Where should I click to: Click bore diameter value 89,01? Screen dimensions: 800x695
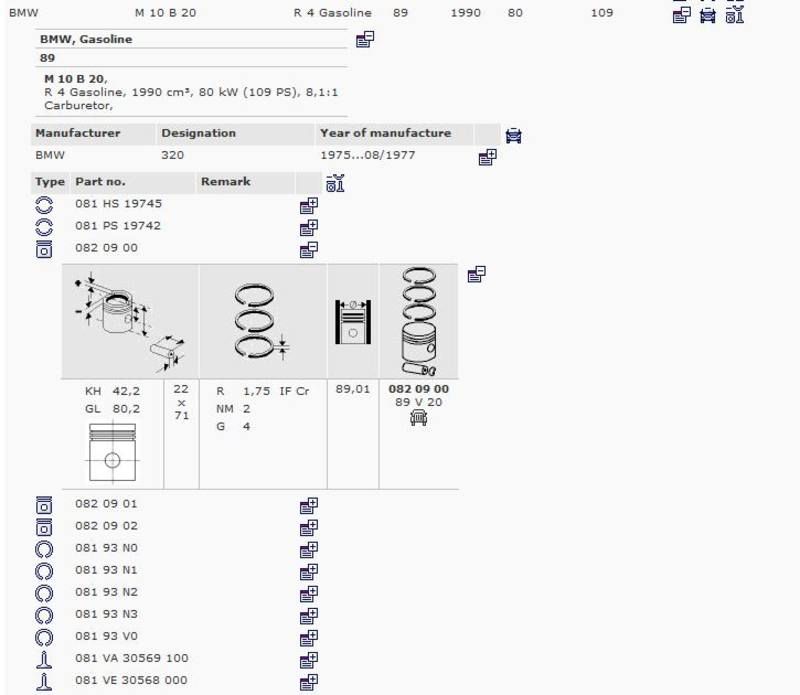353,389
